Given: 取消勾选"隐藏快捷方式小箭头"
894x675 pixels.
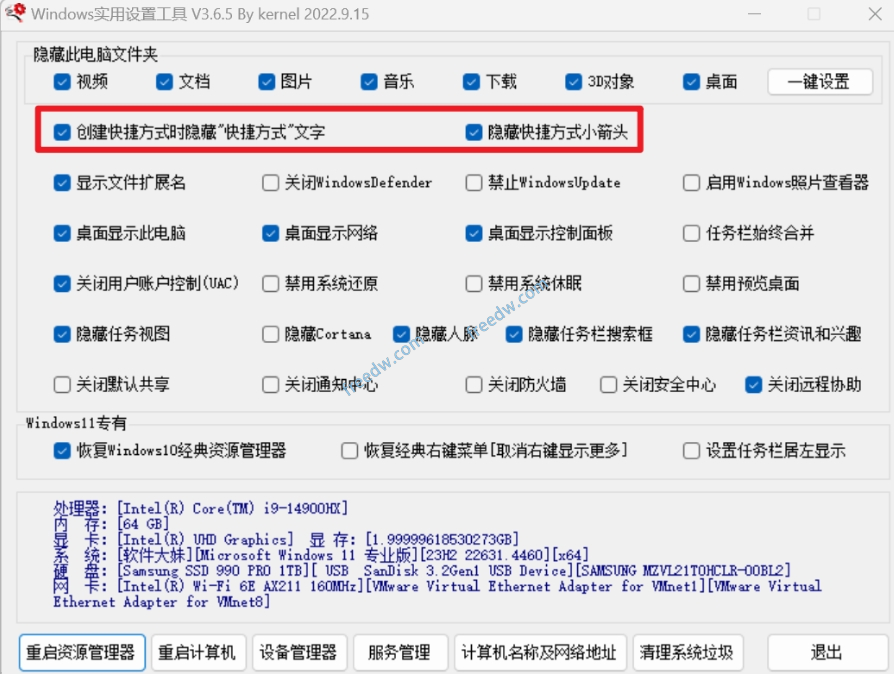Looking at the screenshot, I should coord(474,133).
